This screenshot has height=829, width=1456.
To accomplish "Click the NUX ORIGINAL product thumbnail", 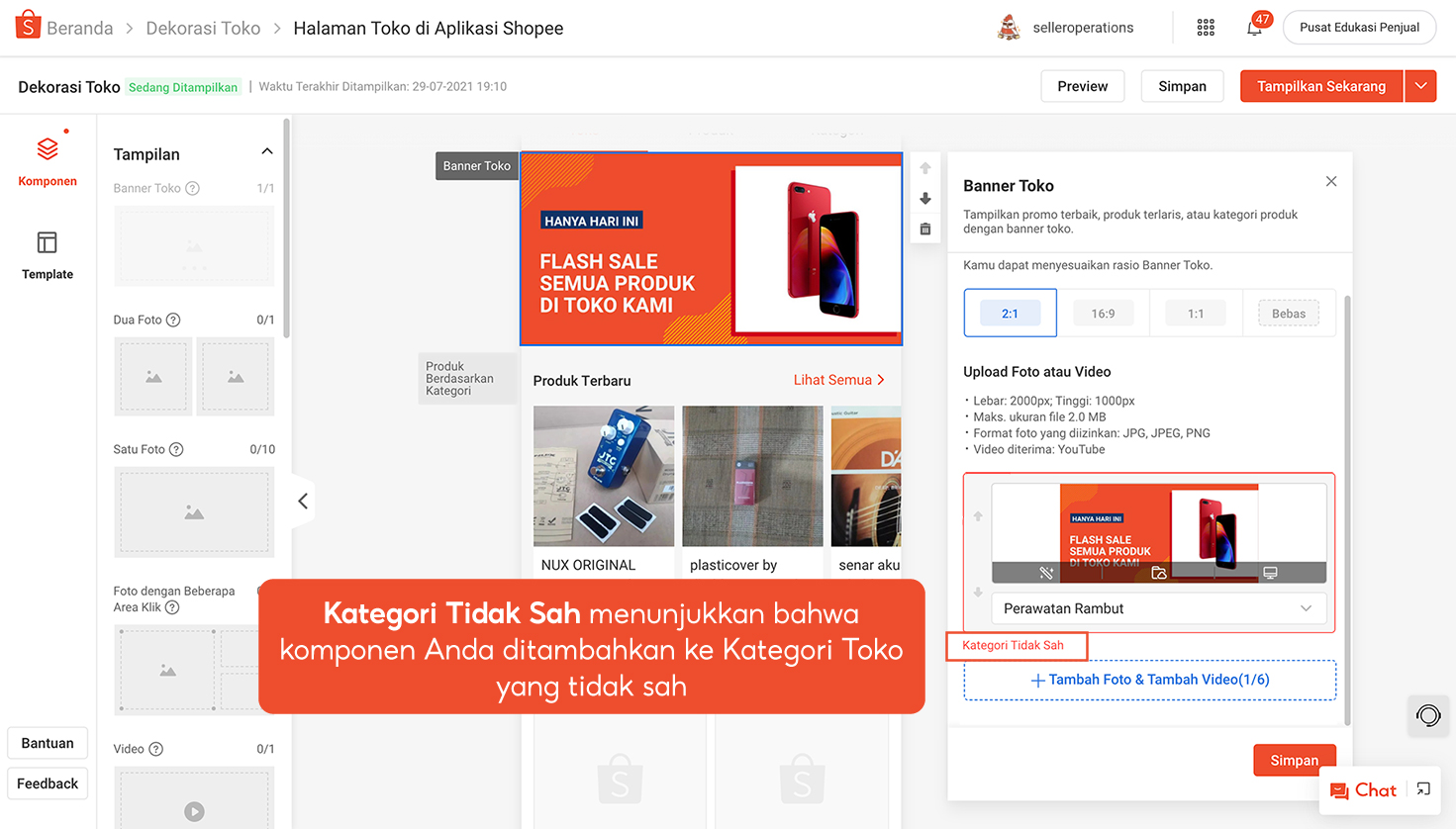I will point(604,476).
